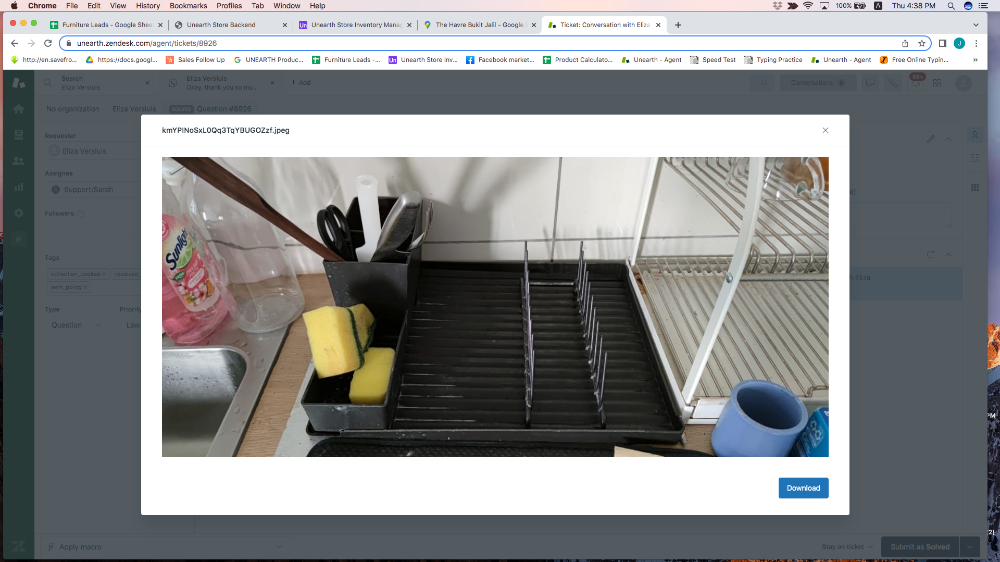1000x562 pixels.
Task: Click the Chrome address bar URL
Action: pyautogui.click(x=147, y=43)
